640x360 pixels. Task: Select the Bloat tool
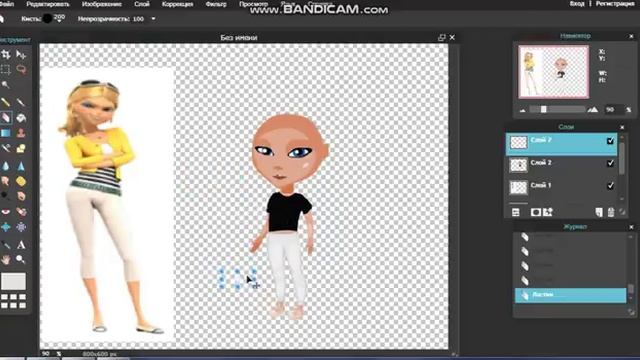tap(6, 227)
